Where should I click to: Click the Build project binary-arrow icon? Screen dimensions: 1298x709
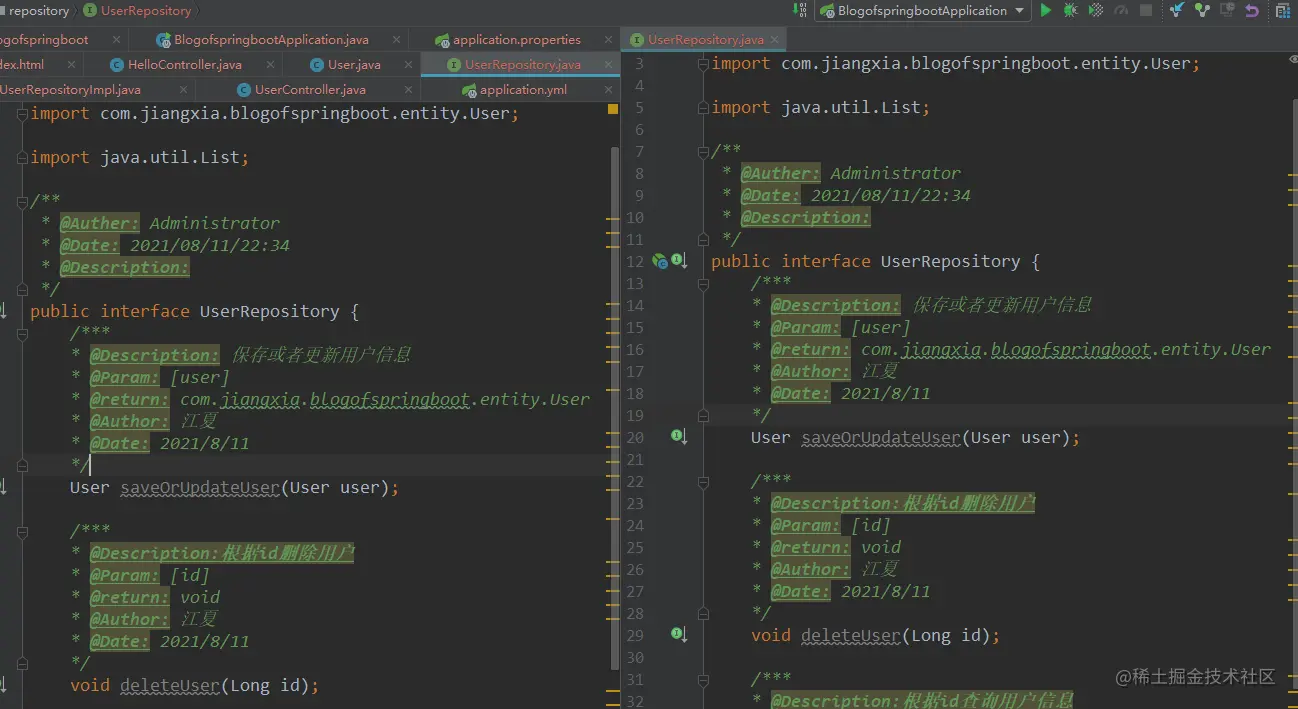(x=800, y=10)
